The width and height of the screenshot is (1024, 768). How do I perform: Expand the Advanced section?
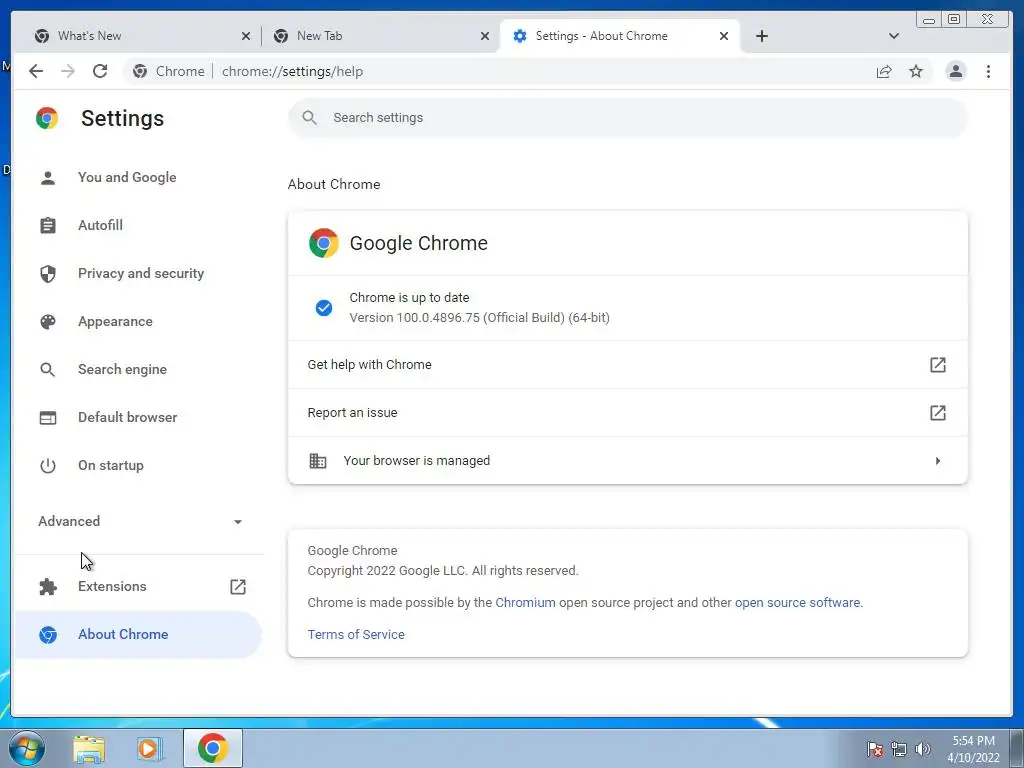[139, 521]
